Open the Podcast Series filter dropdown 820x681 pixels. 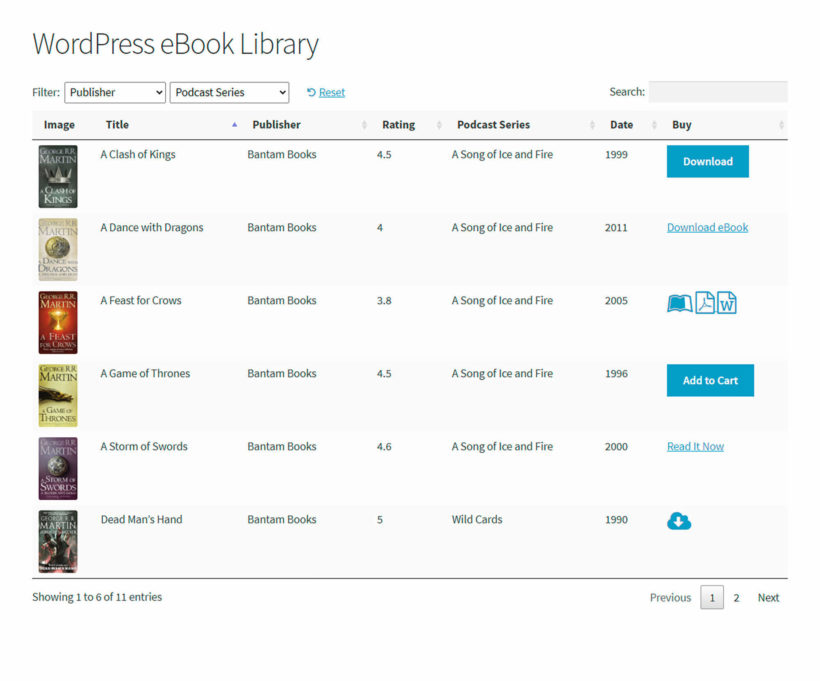pyautogui.click(x=228, y=91)
